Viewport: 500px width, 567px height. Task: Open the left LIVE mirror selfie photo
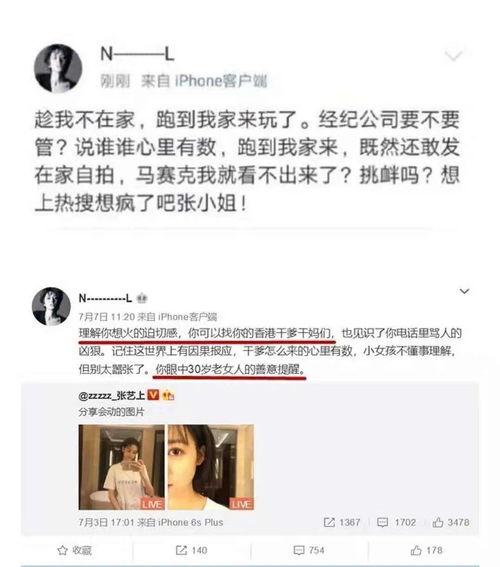click(x=121, y=467)
